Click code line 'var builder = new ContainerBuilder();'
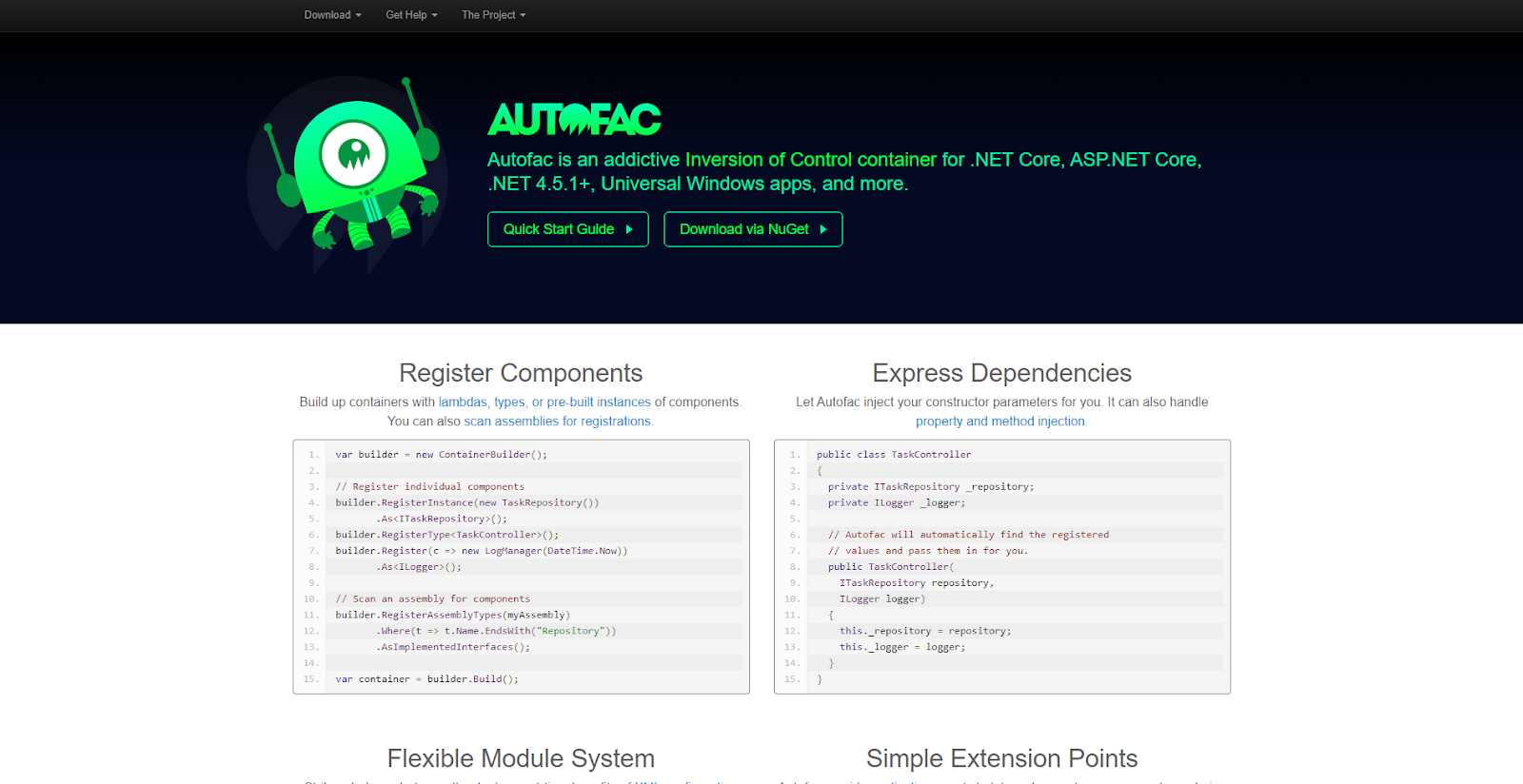 [x=442, y=455]
